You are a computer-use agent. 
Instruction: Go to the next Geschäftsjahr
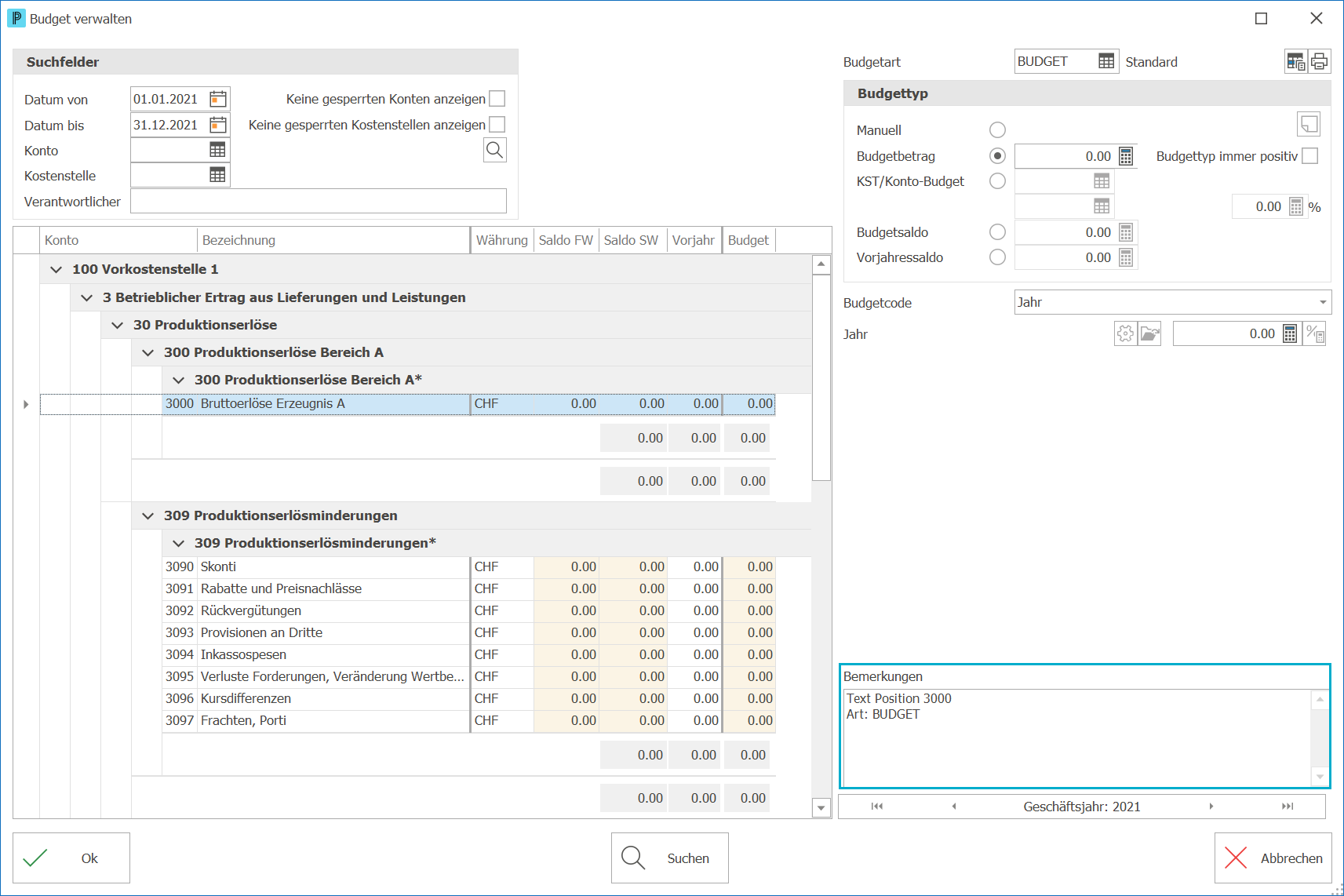(x=1211, y=807)
